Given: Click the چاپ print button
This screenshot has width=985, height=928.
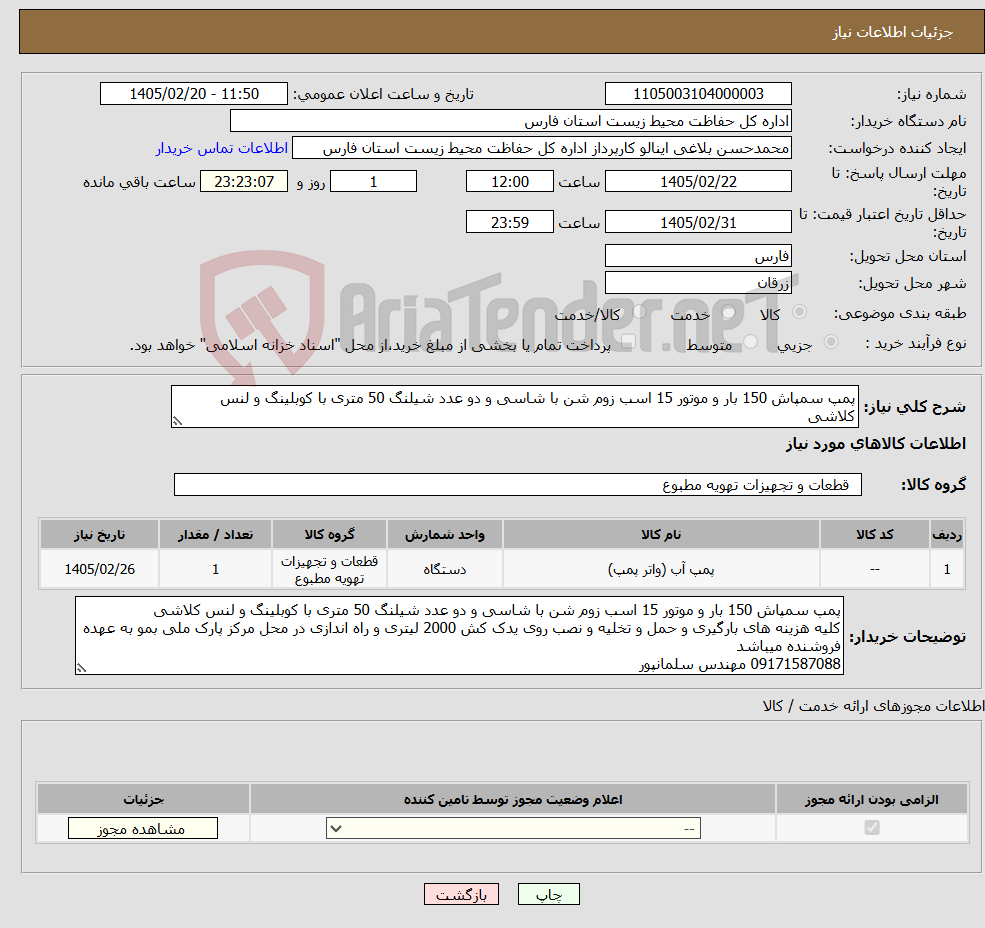Looking at the screenshot, I should tap(548, 894).
